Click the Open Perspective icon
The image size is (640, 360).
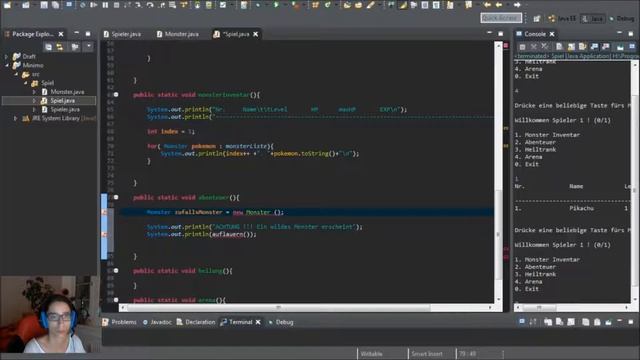tap(536, 18)
